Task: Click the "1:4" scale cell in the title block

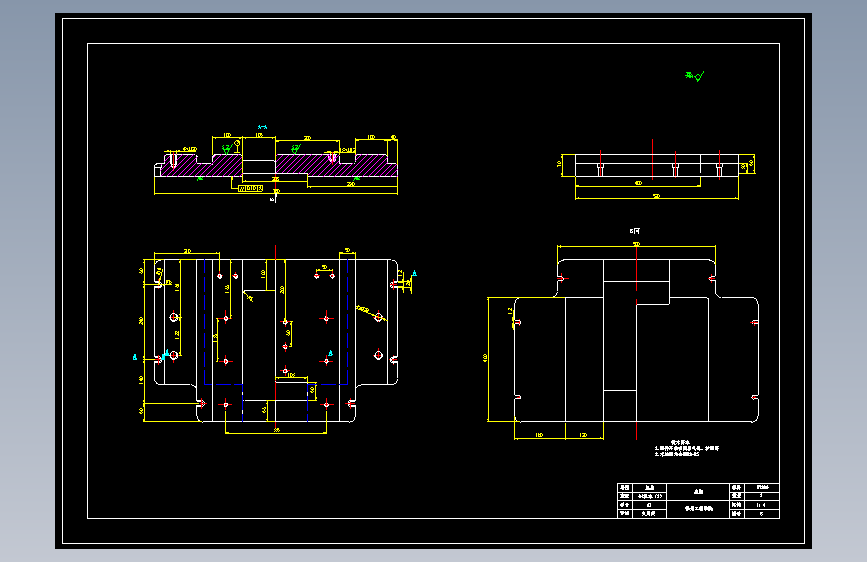Action: point(761,504)
